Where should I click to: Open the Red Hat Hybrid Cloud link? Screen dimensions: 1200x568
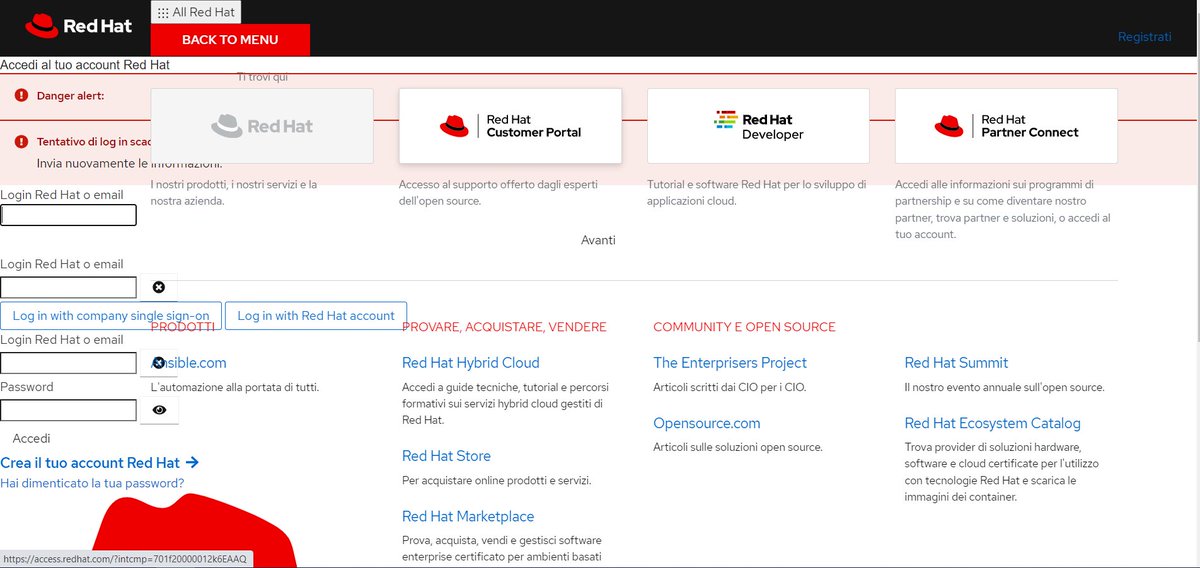point(471,363)
